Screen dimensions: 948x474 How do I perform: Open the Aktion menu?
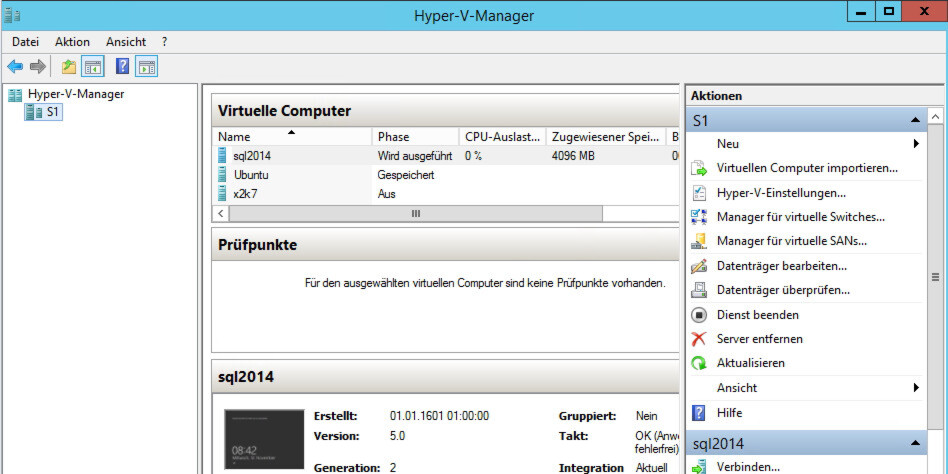pos(72,42)
